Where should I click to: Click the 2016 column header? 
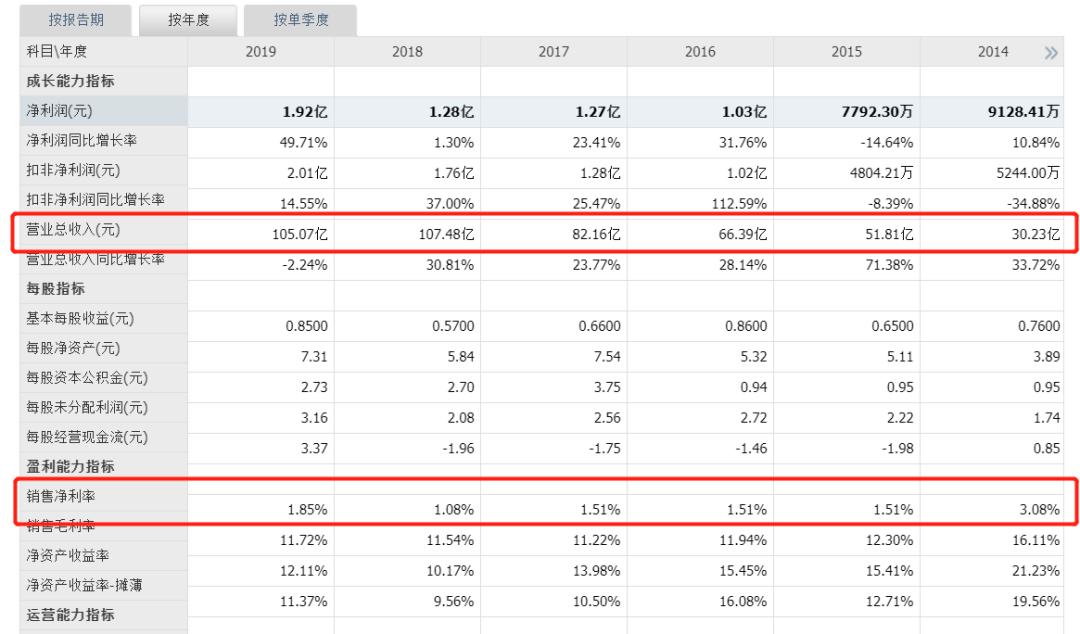tap(700, 52)
